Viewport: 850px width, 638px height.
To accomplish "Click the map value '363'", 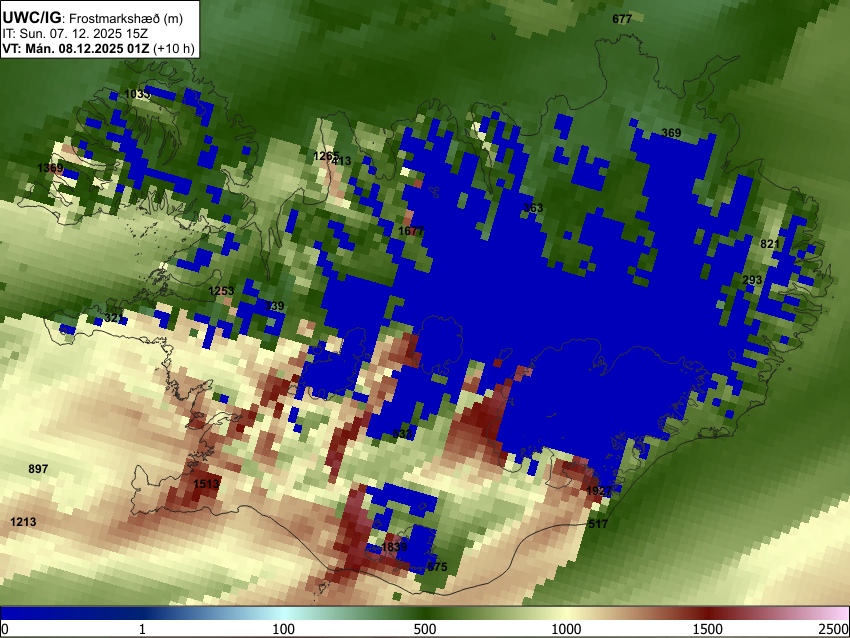I will [533, 208].
